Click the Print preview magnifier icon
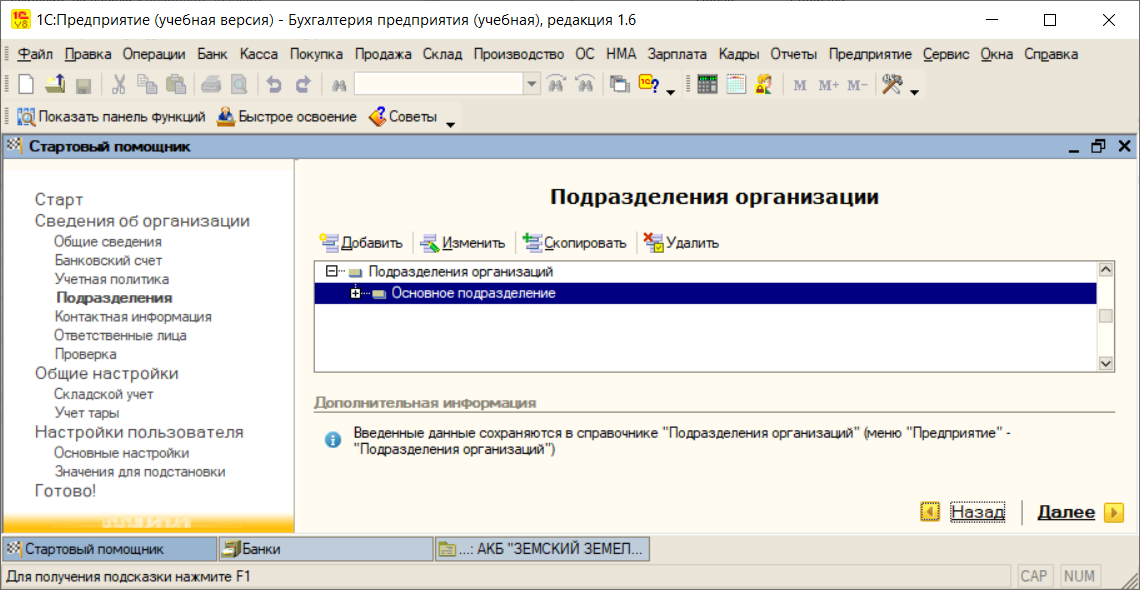The height and width of the screenshot is (590, 1140). [x=238, y=84]
